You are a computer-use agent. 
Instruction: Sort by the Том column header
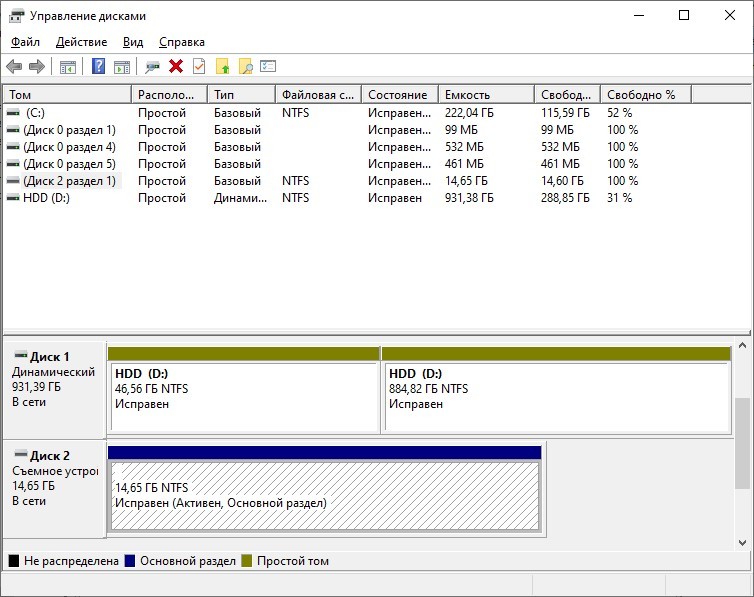(x=67, y=95)
